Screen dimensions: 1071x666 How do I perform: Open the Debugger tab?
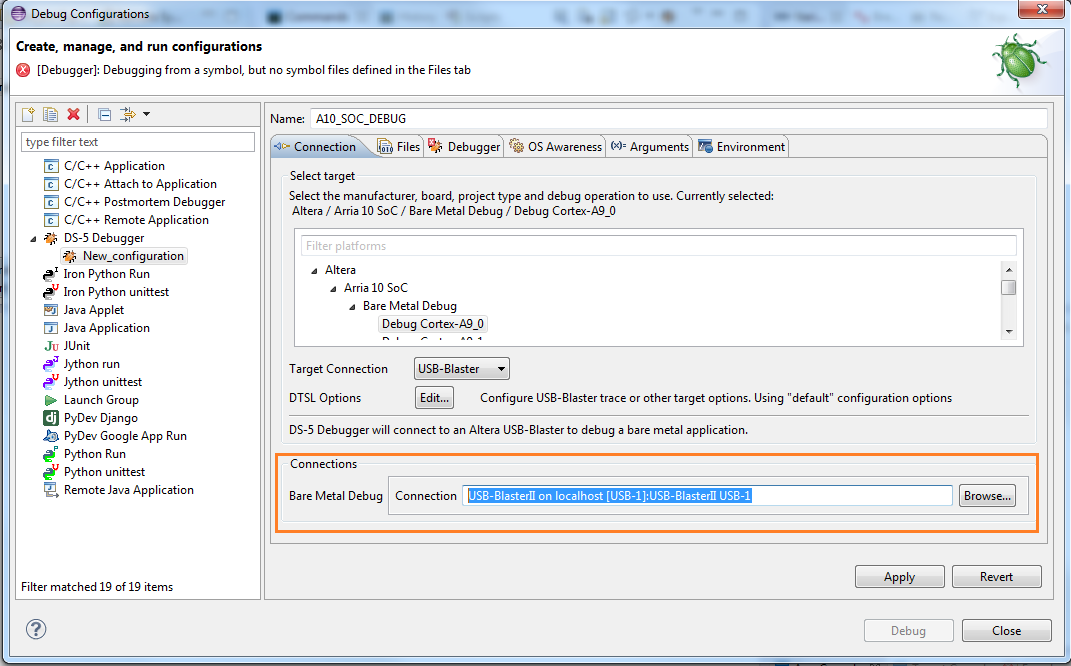pyautogui.click(x=464, y=147)
